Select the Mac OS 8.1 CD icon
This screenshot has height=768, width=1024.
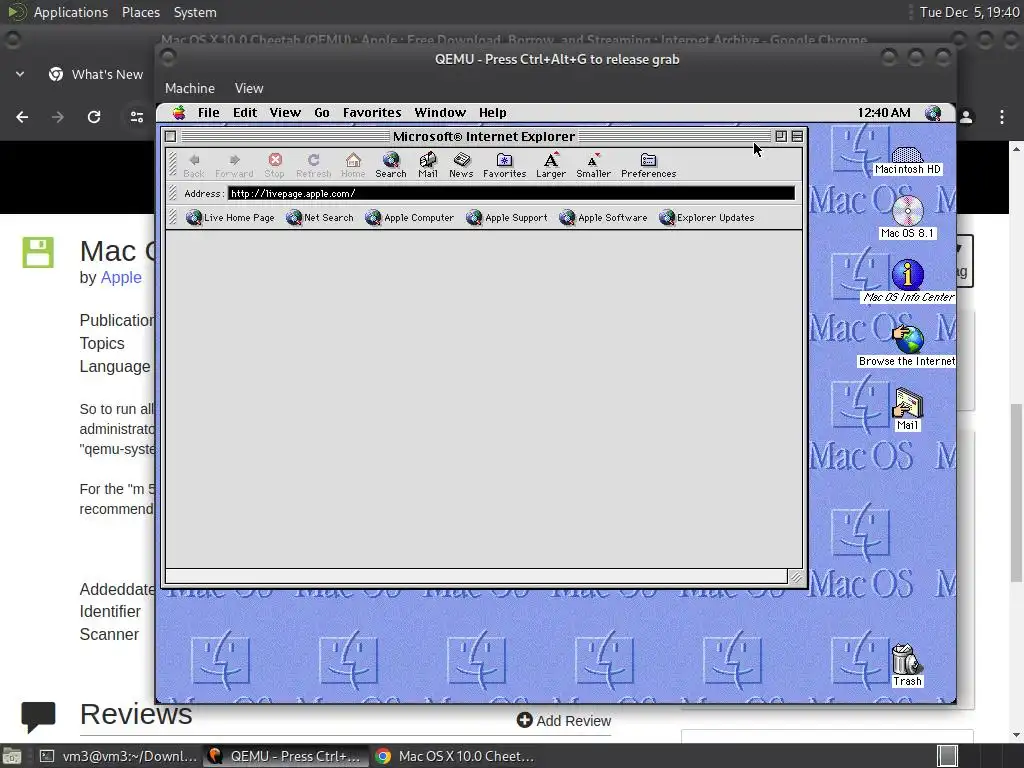click(908, 217)
